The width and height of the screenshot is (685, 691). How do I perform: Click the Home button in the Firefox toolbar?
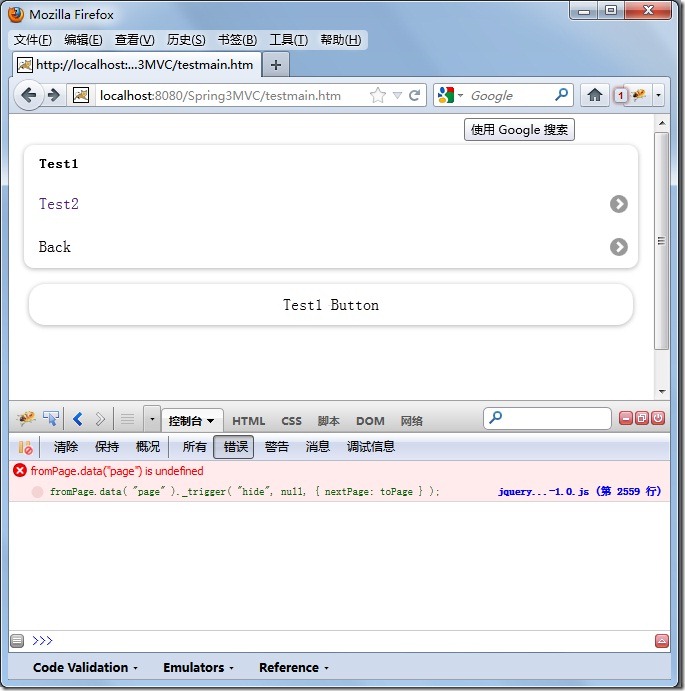pyautogui.click(x=594, y=95)
